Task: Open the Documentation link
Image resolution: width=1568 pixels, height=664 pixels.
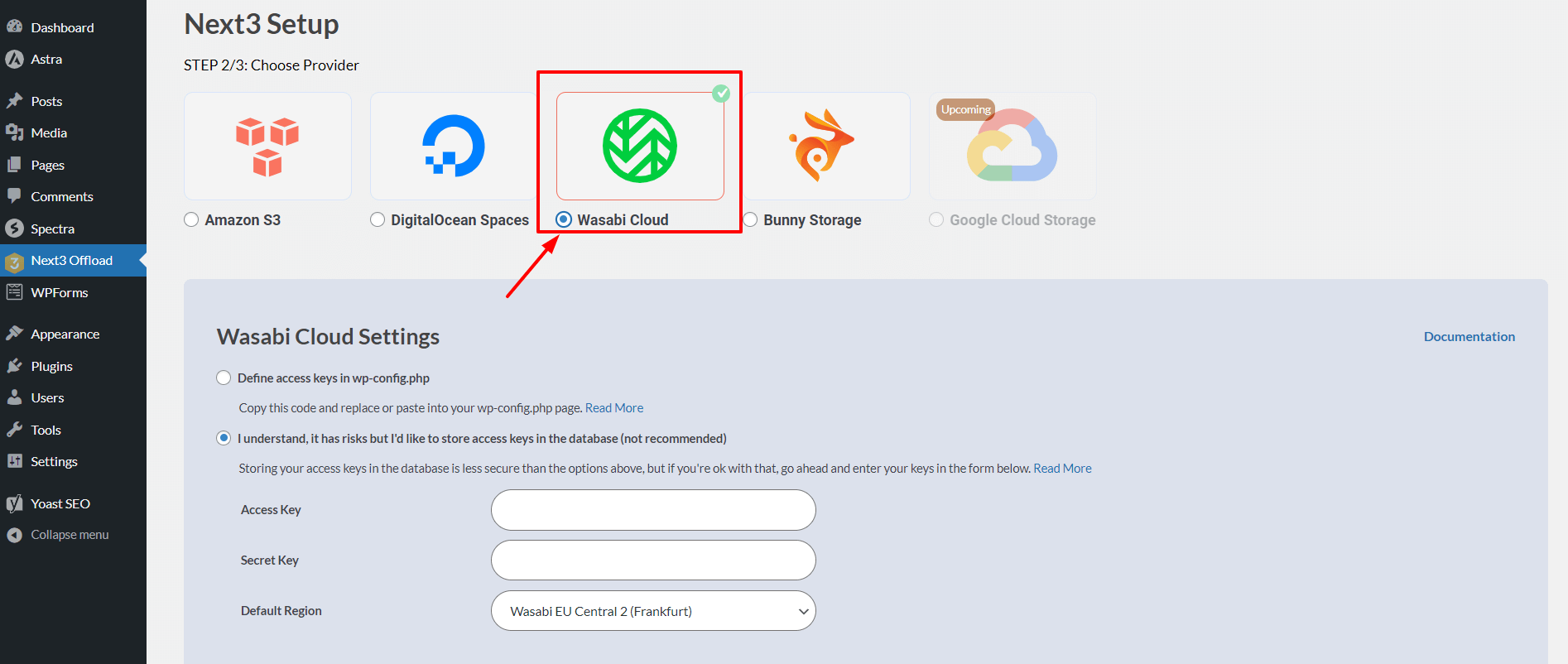Action: (1469, 336)
